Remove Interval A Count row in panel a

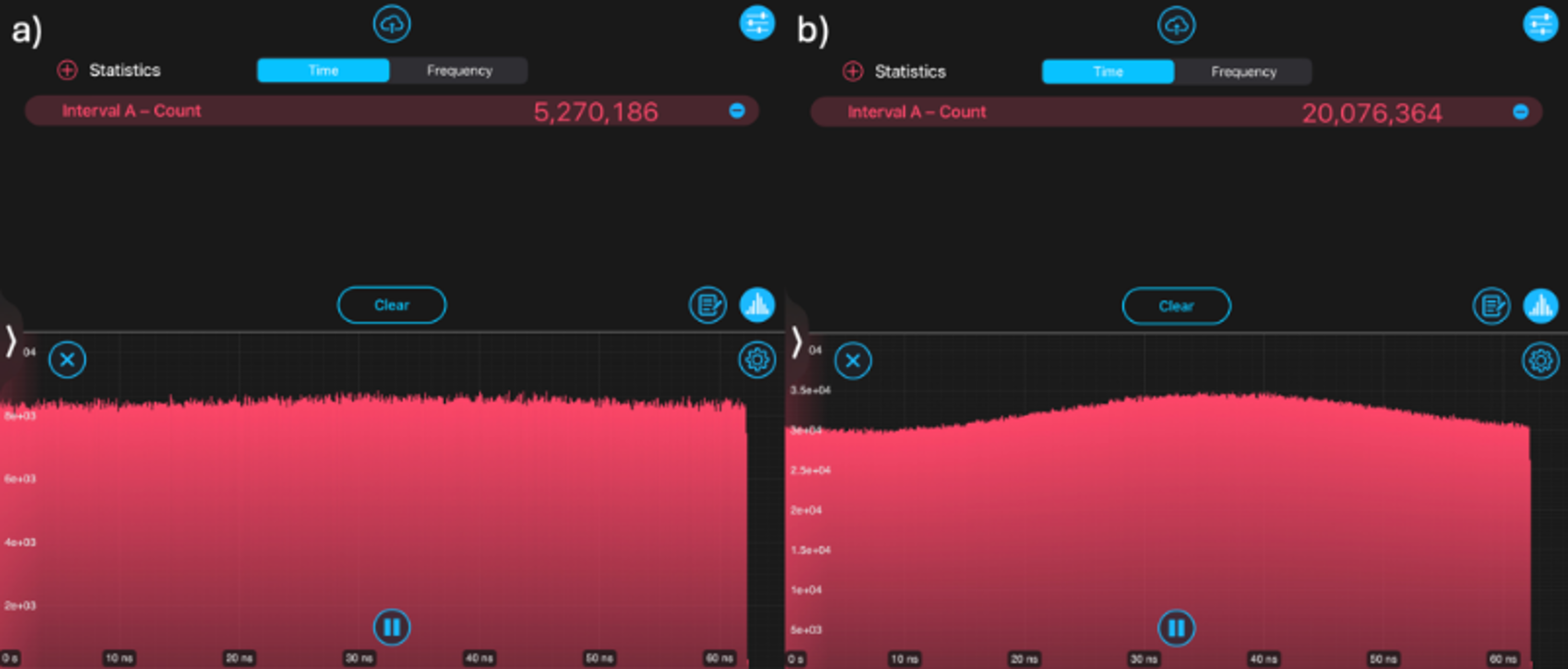[736, 111]
